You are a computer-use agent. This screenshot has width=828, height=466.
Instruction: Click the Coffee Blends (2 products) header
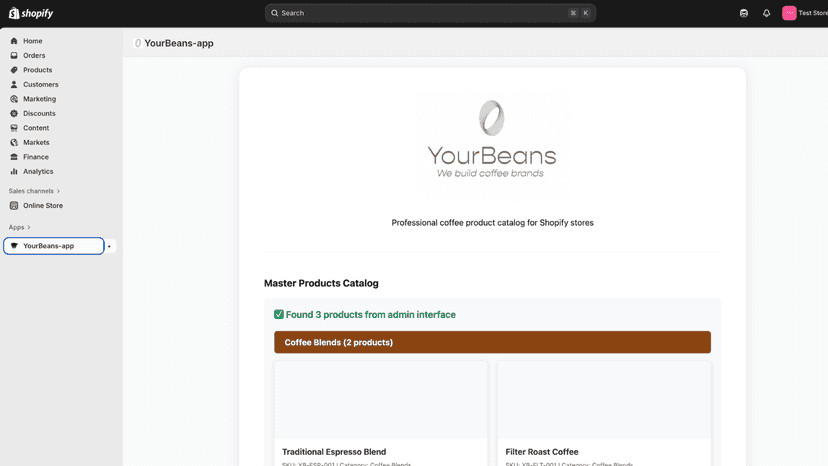point(492,342)
